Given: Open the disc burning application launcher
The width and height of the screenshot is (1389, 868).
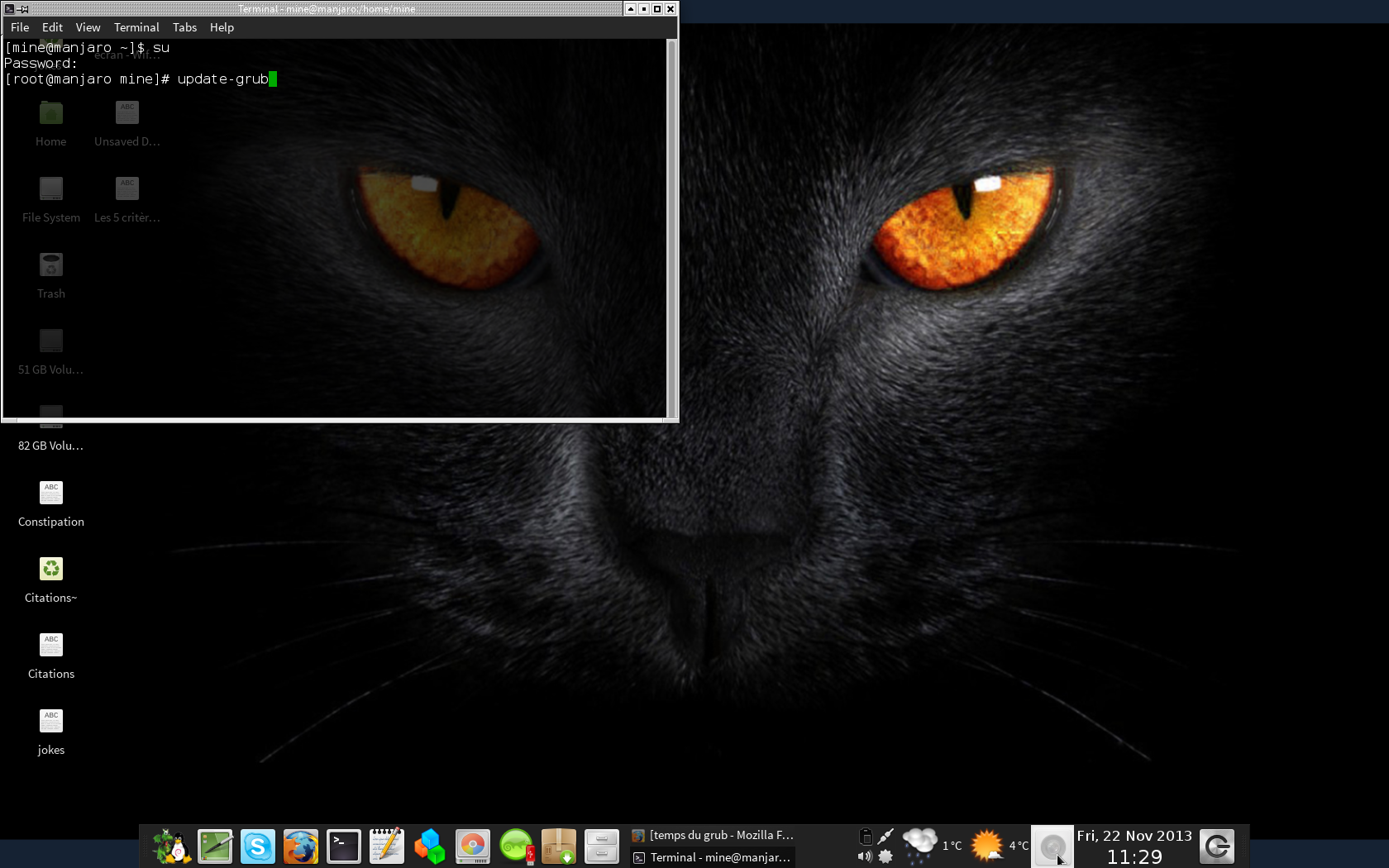Looking at the screenshot, I should [473, 847].
